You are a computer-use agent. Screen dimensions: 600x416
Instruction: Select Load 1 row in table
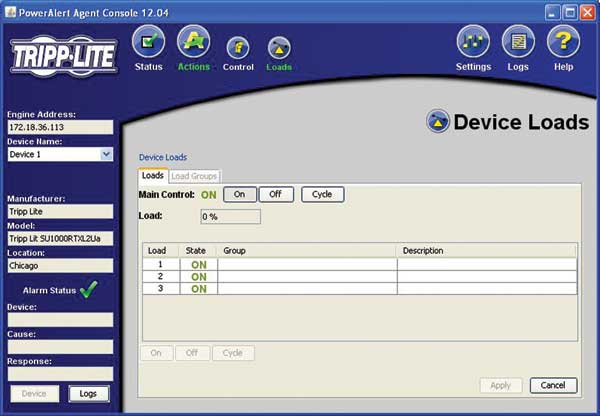359,264
